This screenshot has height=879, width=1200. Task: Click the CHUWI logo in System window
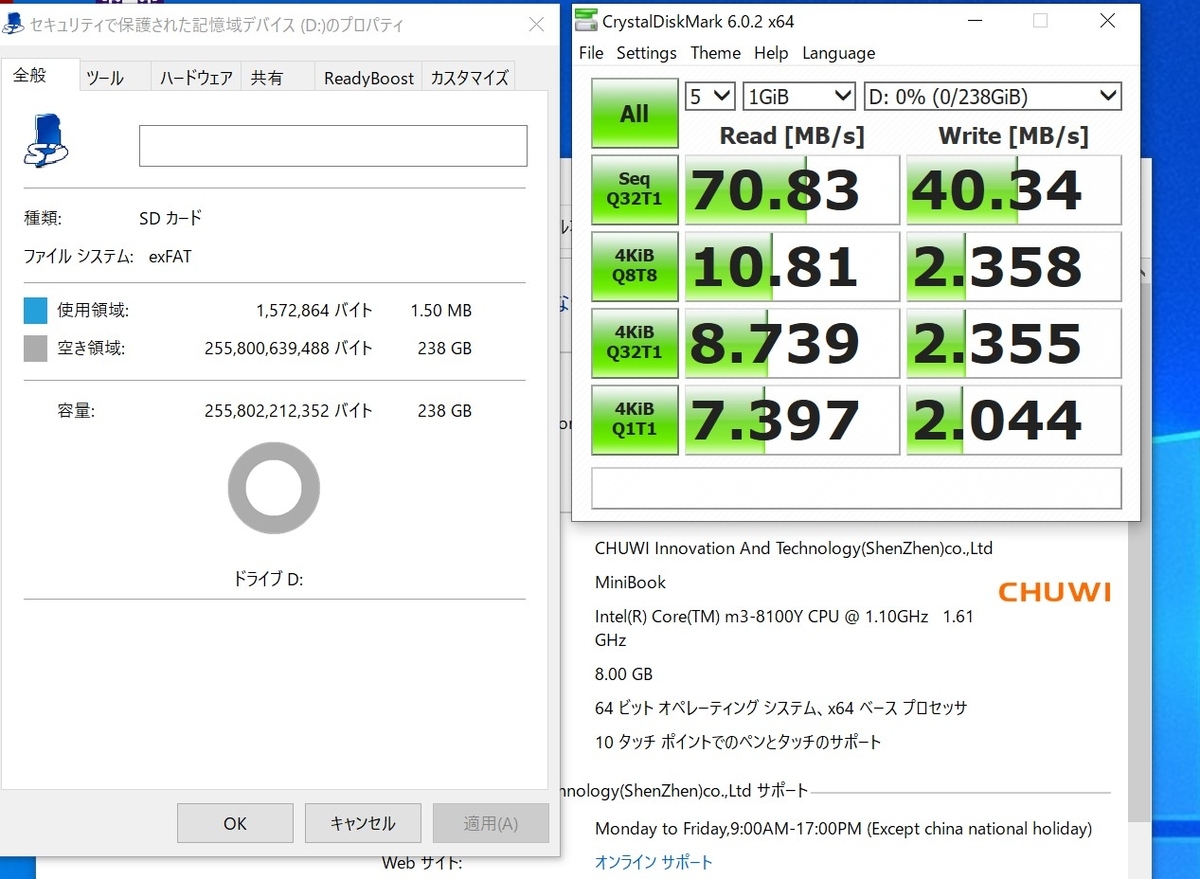pos(1054,592)
